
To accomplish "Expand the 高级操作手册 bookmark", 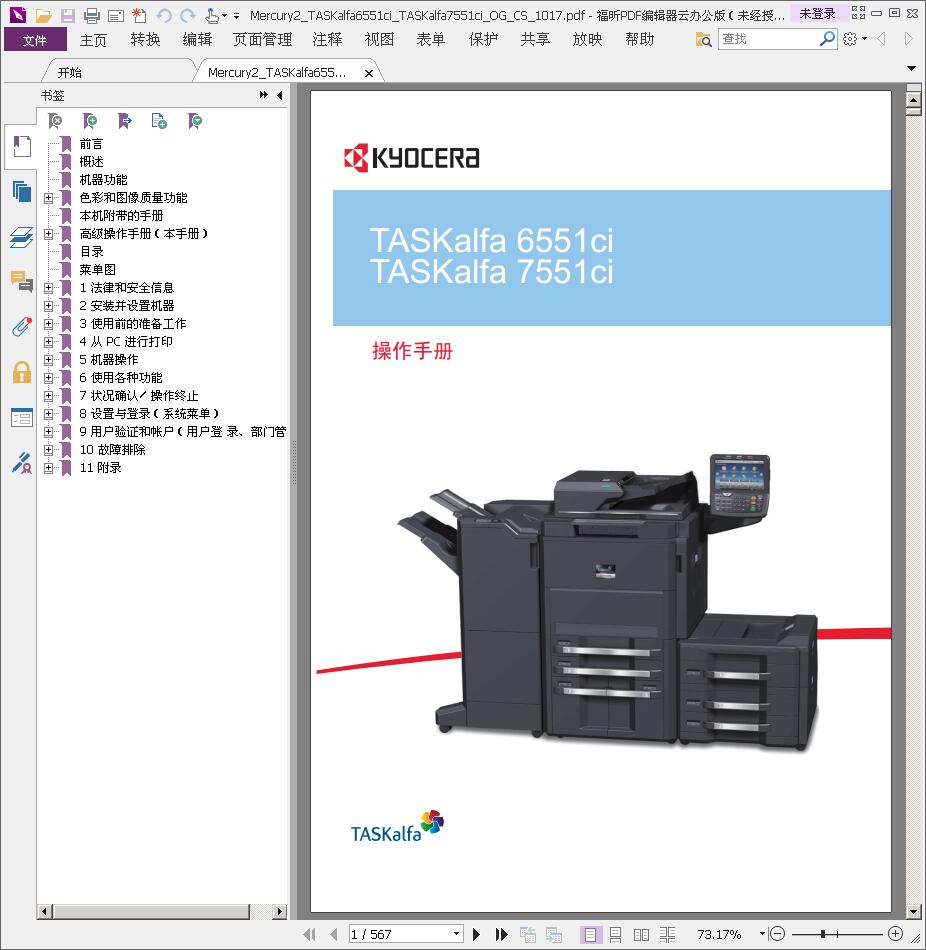I will (48, 234).
